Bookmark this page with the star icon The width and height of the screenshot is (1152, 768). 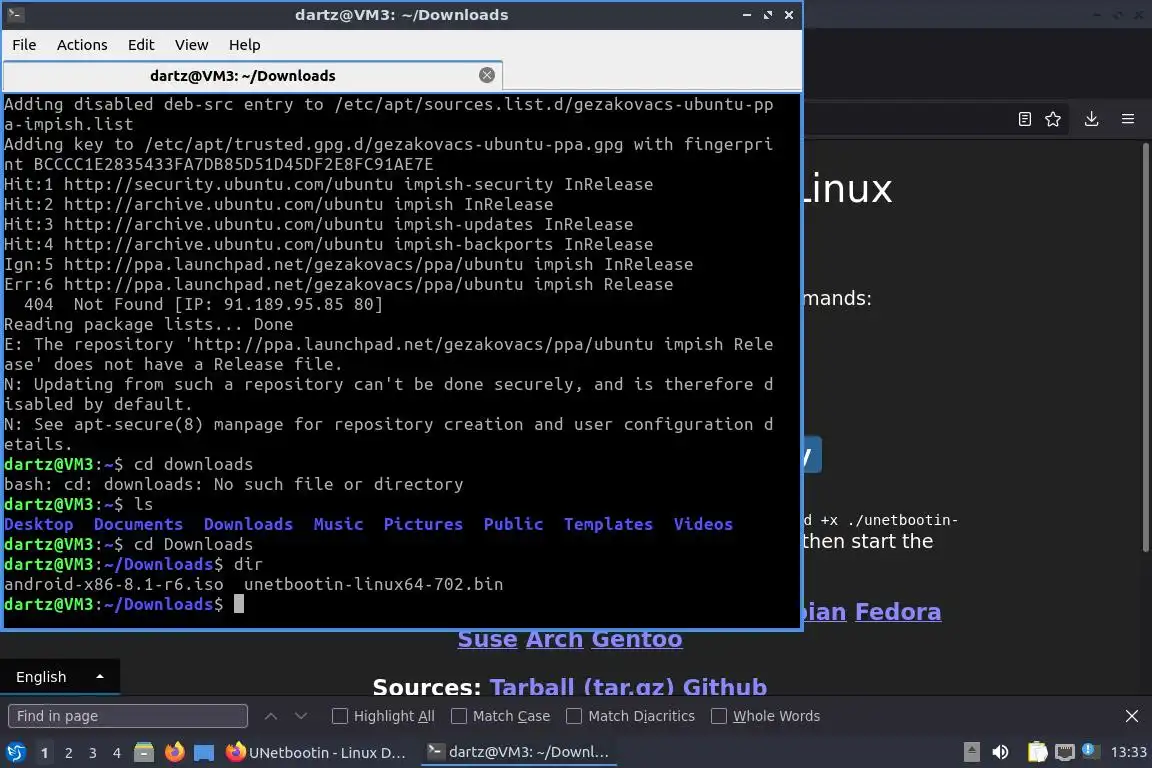coord(1053,119)
